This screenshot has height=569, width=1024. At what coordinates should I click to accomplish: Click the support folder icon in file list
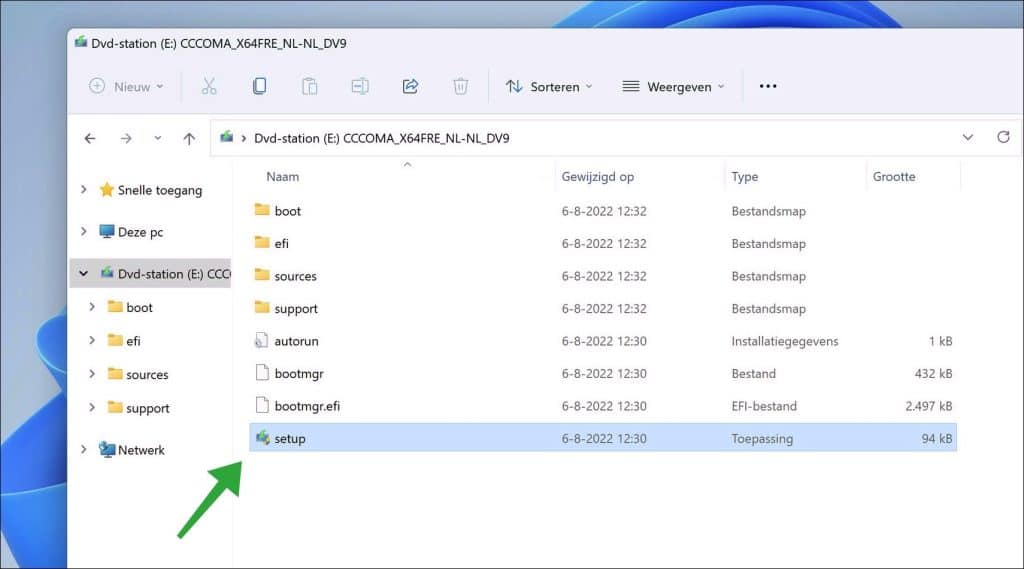pos(262,307)
